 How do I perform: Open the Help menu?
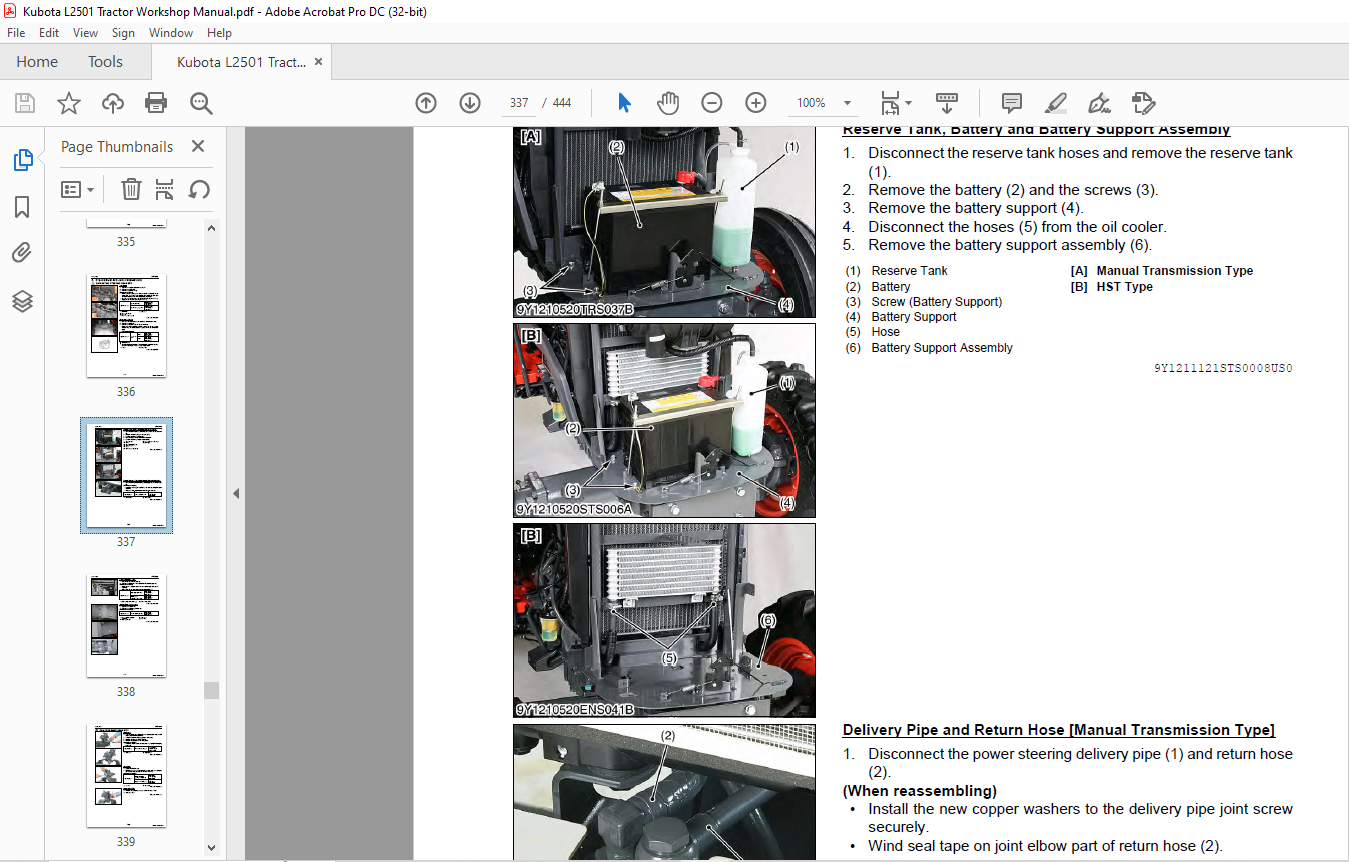pos(219,33)
